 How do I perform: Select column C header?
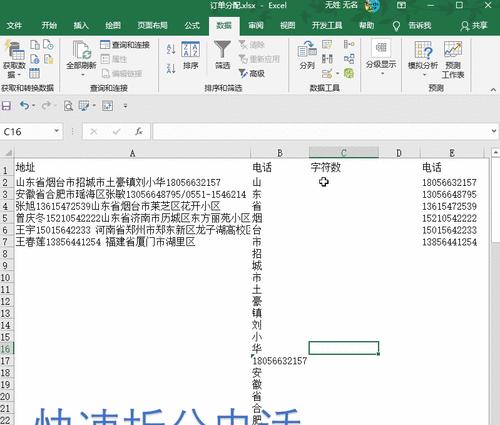point(344,153)
